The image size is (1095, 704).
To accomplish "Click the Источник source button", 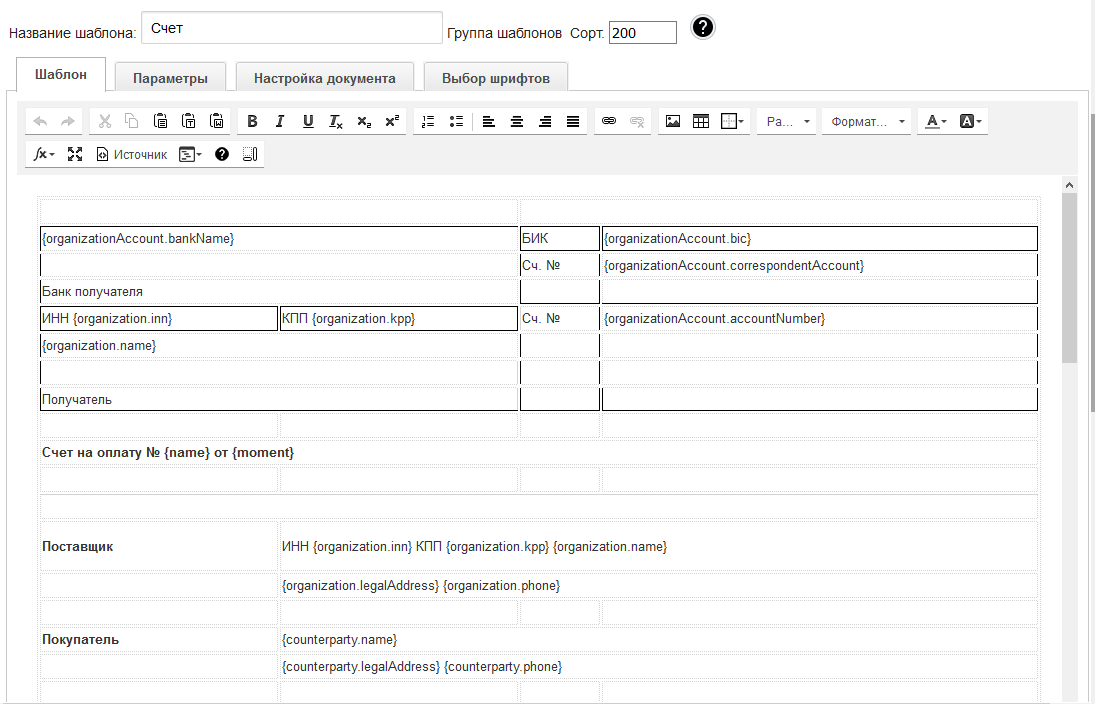I will pyautogui.click(x=131, y=154).
